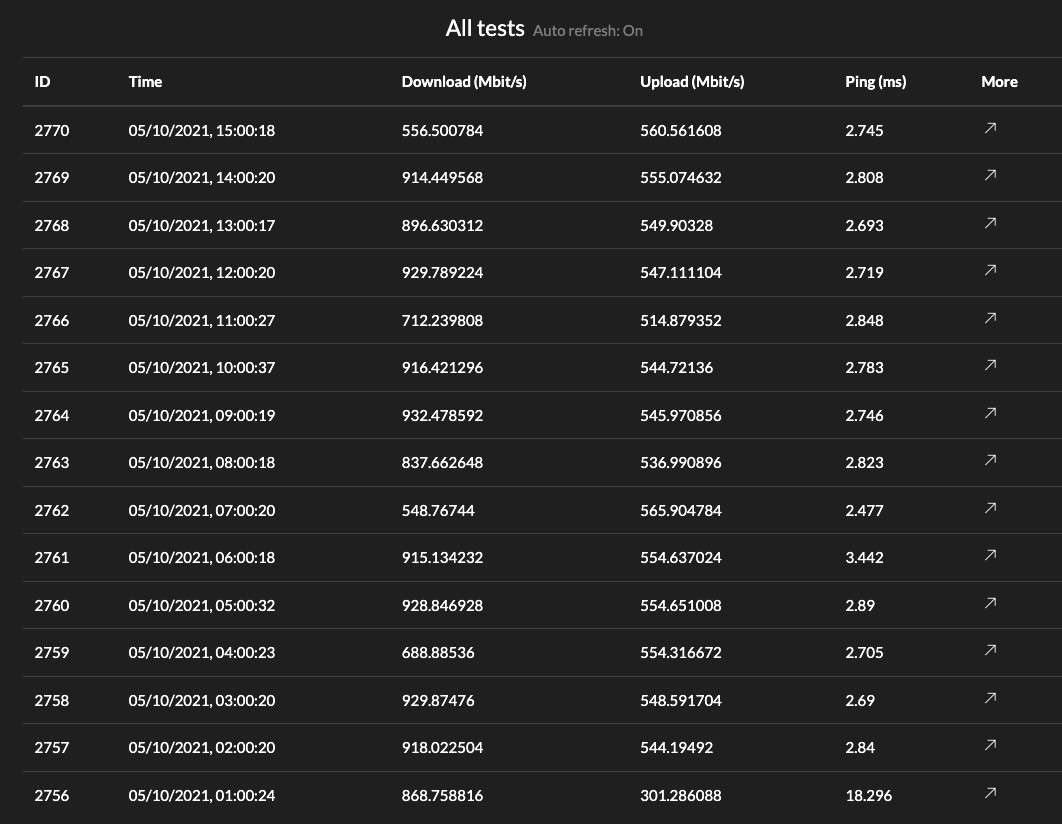
Task: Click download value 868.758816
Action: pyautogui.click(x=442, y=796)
